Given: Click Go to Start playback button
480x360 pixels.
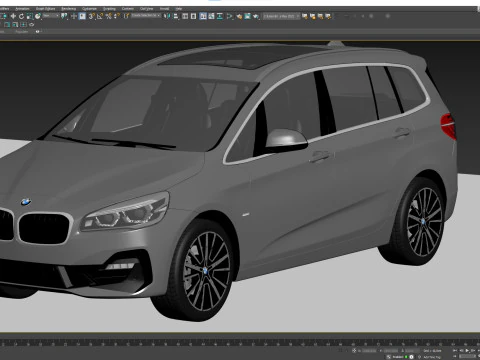Looking at the screenshot, I should coord(455,351).
